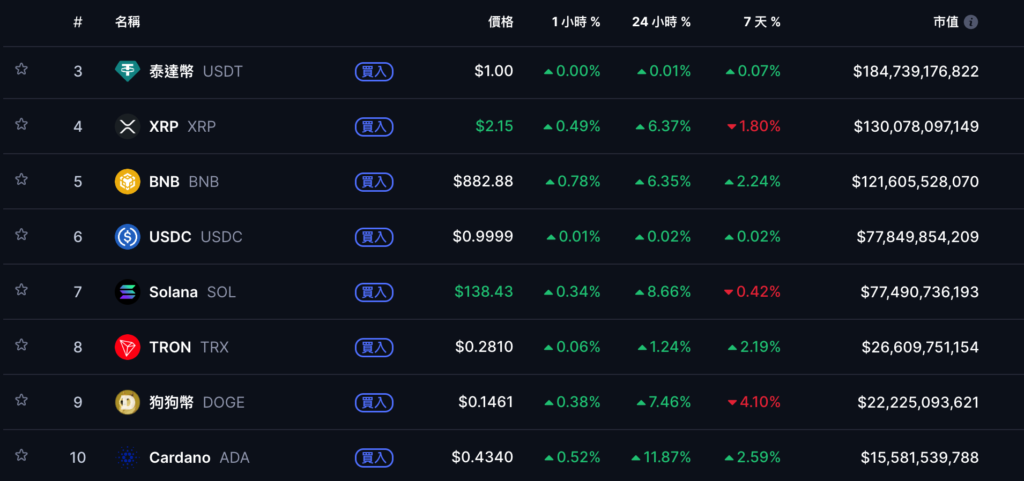This screenshot has width=1024, height=481.
Task: Sort by the 7 天 % column
Action: (761, 22)
